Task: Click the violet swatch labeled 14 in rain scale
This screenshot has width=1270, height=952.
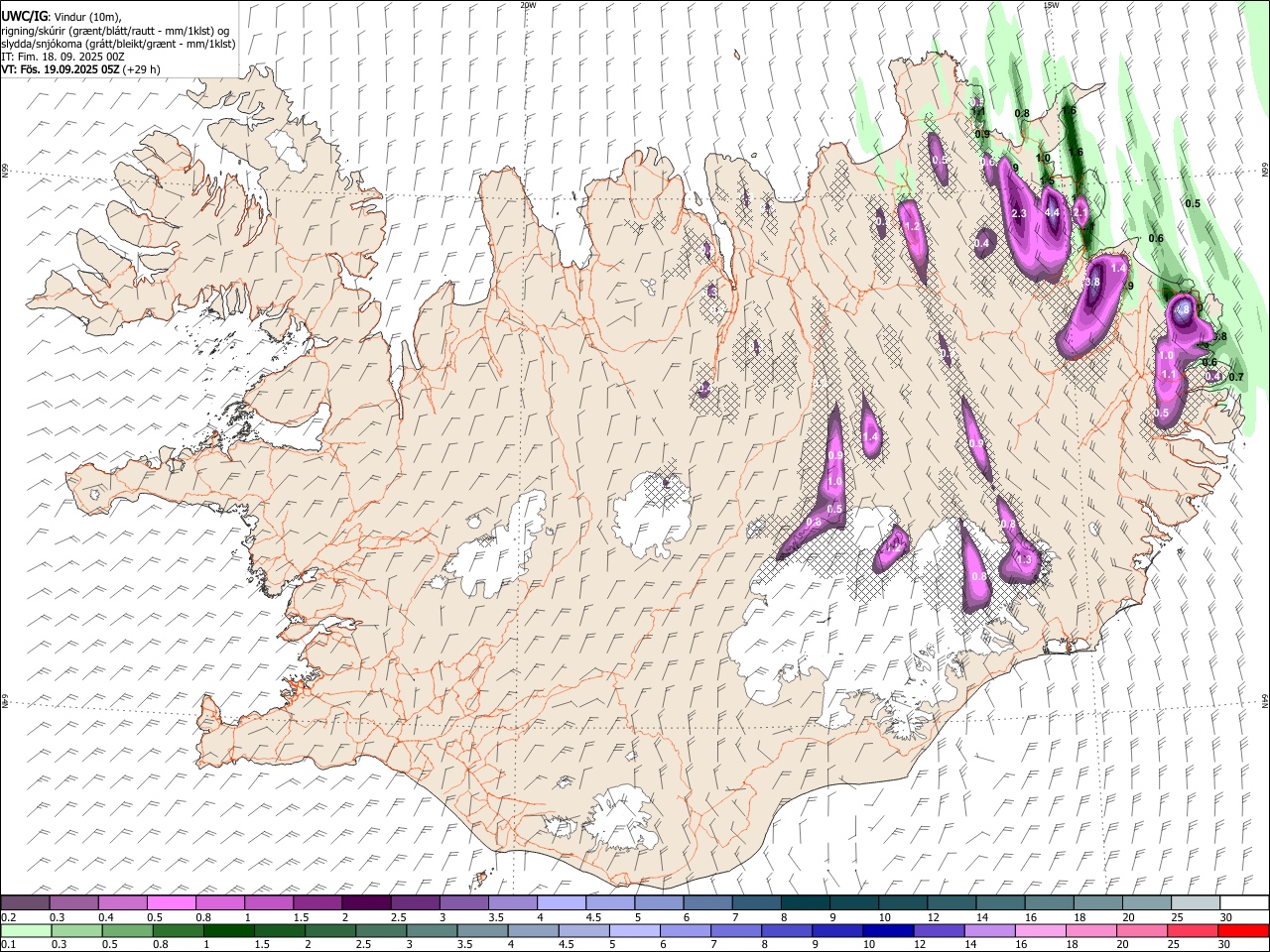Action: pos(989,931)
